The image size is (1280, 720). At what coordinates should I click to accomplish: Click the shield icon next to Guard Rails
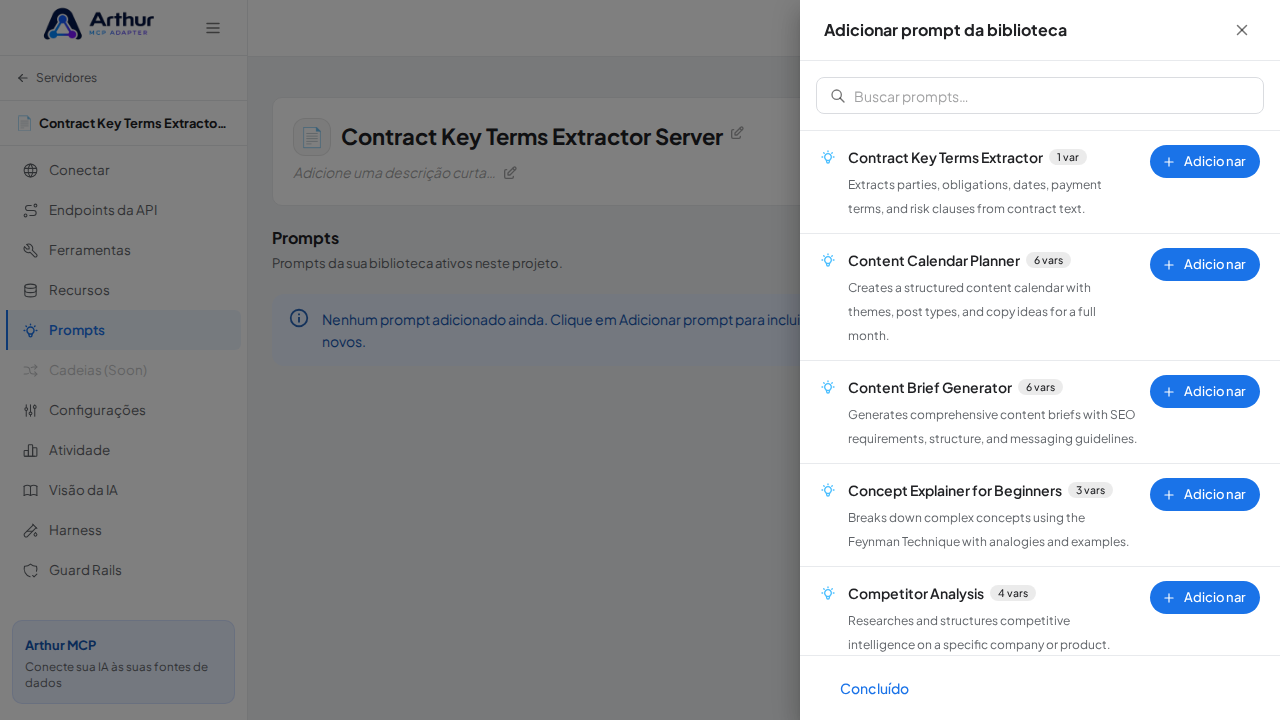coord(30,570)
